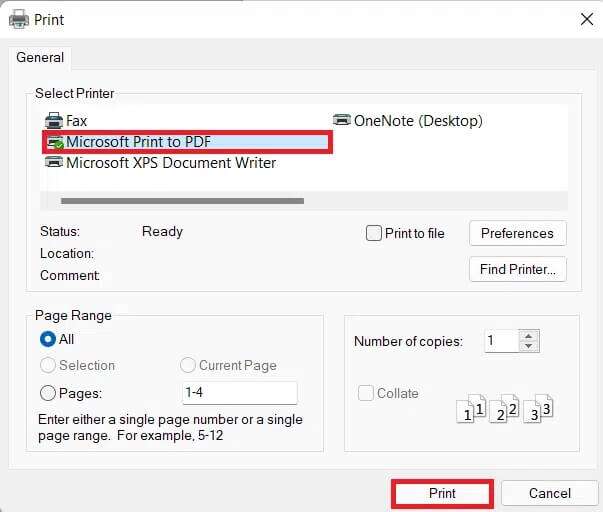Toggle the Collate checkbox
603x512 pixels.
pyautogui.click(x=365, y=393)
